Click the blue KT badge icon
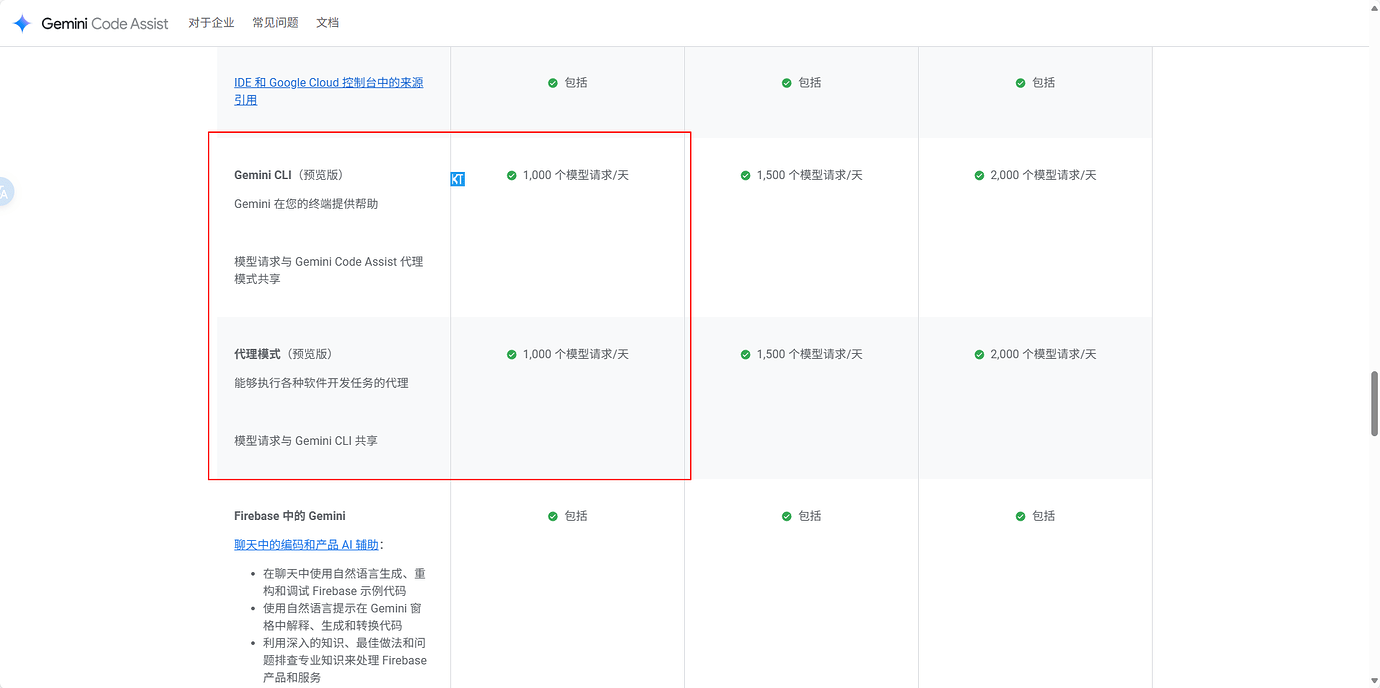 click(457, 179)
